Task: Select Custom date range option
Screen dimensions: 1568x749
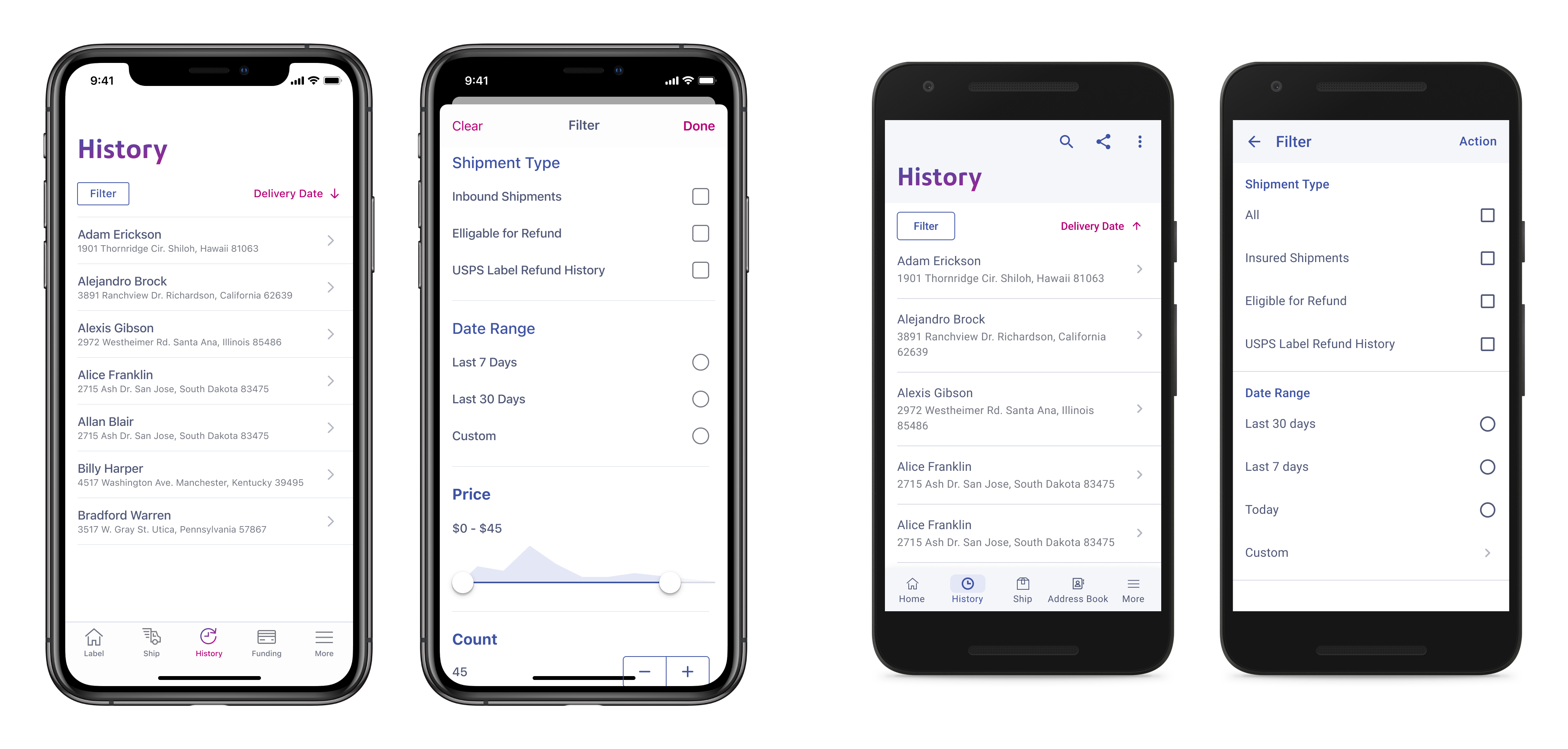Action: (699, 436)
